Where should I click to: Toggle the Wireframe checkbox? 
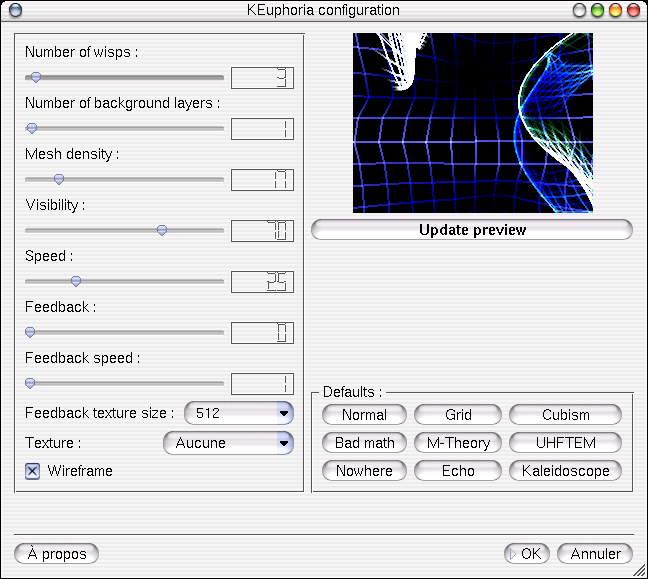click(x=33, y=471)
